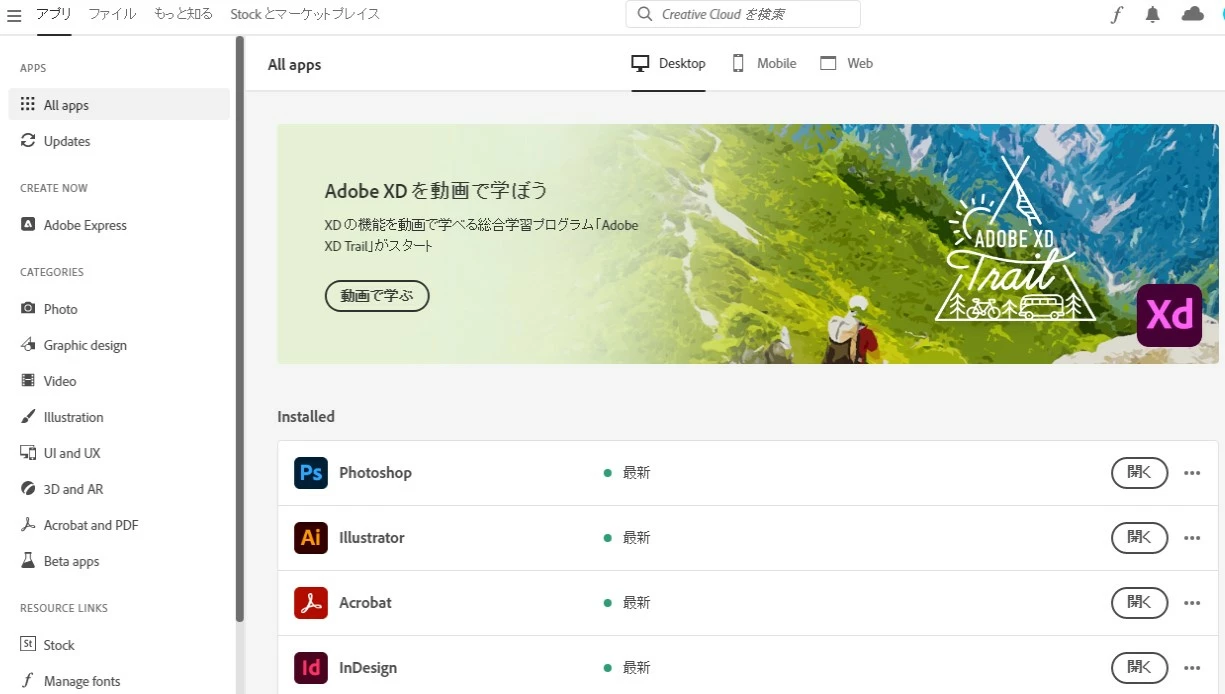This screenshot has height=694, width=1225.
Task: Click the 動画で学ぶ button
Action: pos(377,296)
